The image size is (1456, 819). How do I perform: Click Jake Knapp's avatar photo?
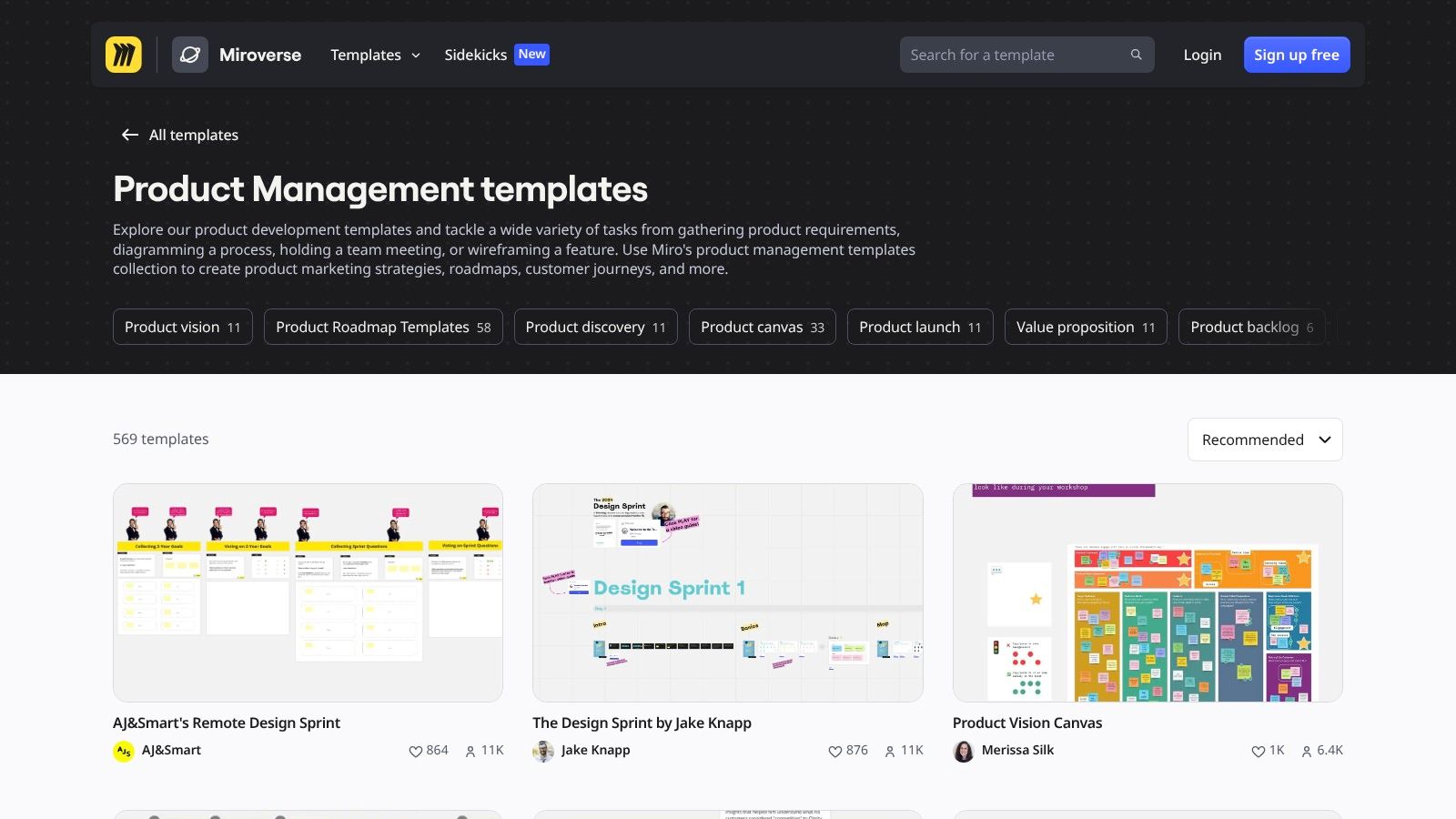click(543, 751)
